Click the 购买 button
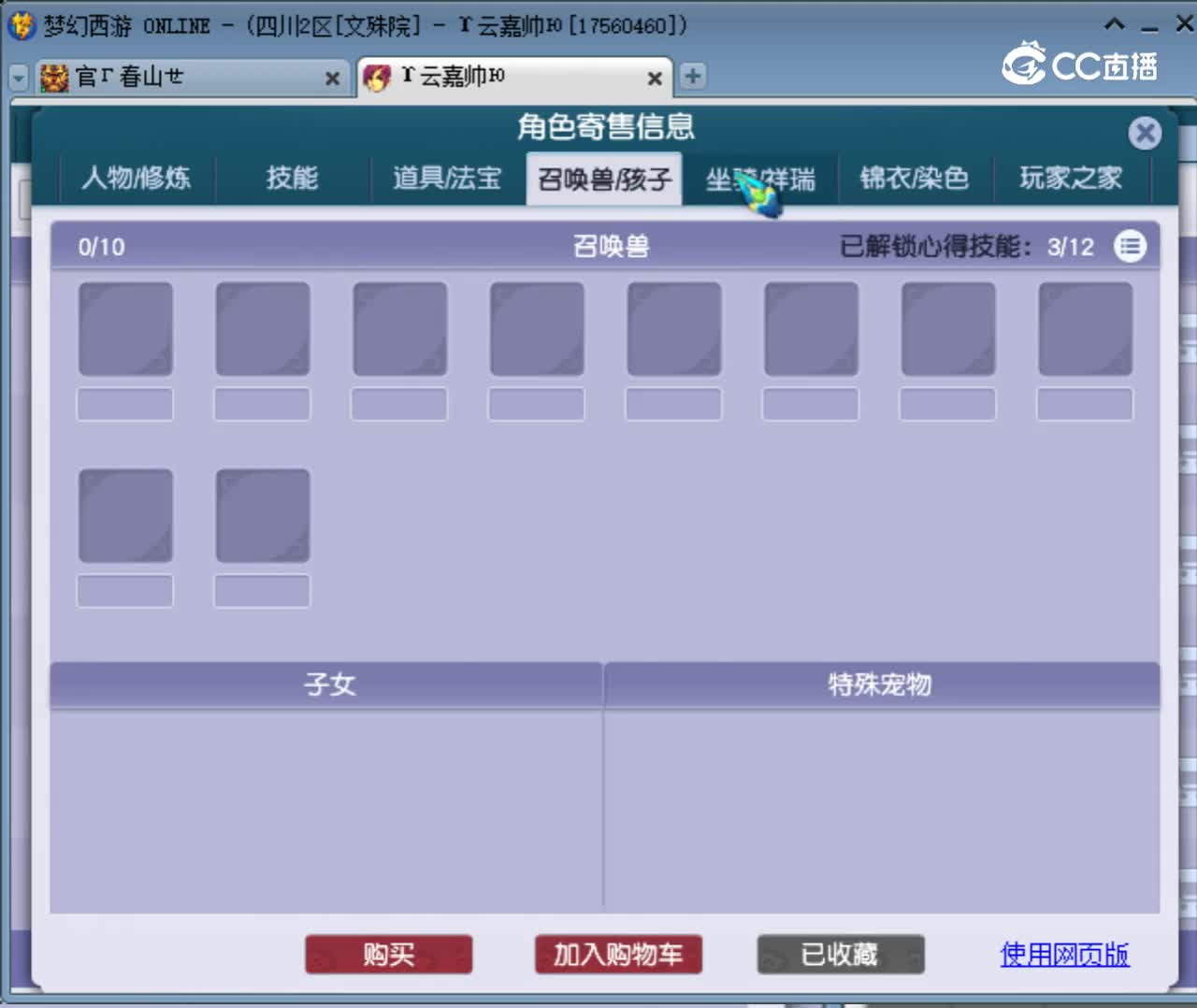This screenshot has height=1008, width=1197. click(388, 955)
